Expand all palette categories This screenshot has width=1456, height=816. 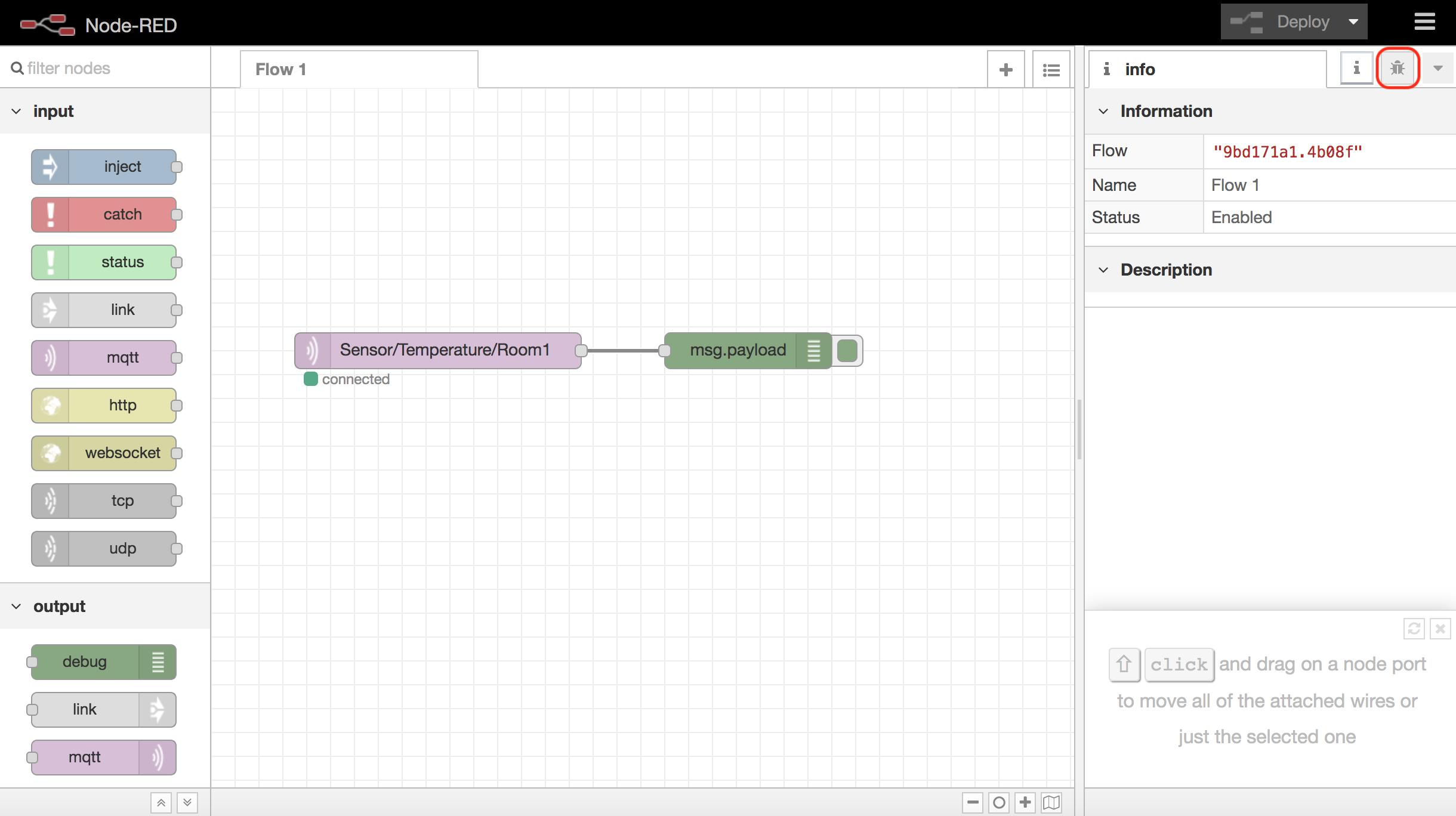pos(187,802)
